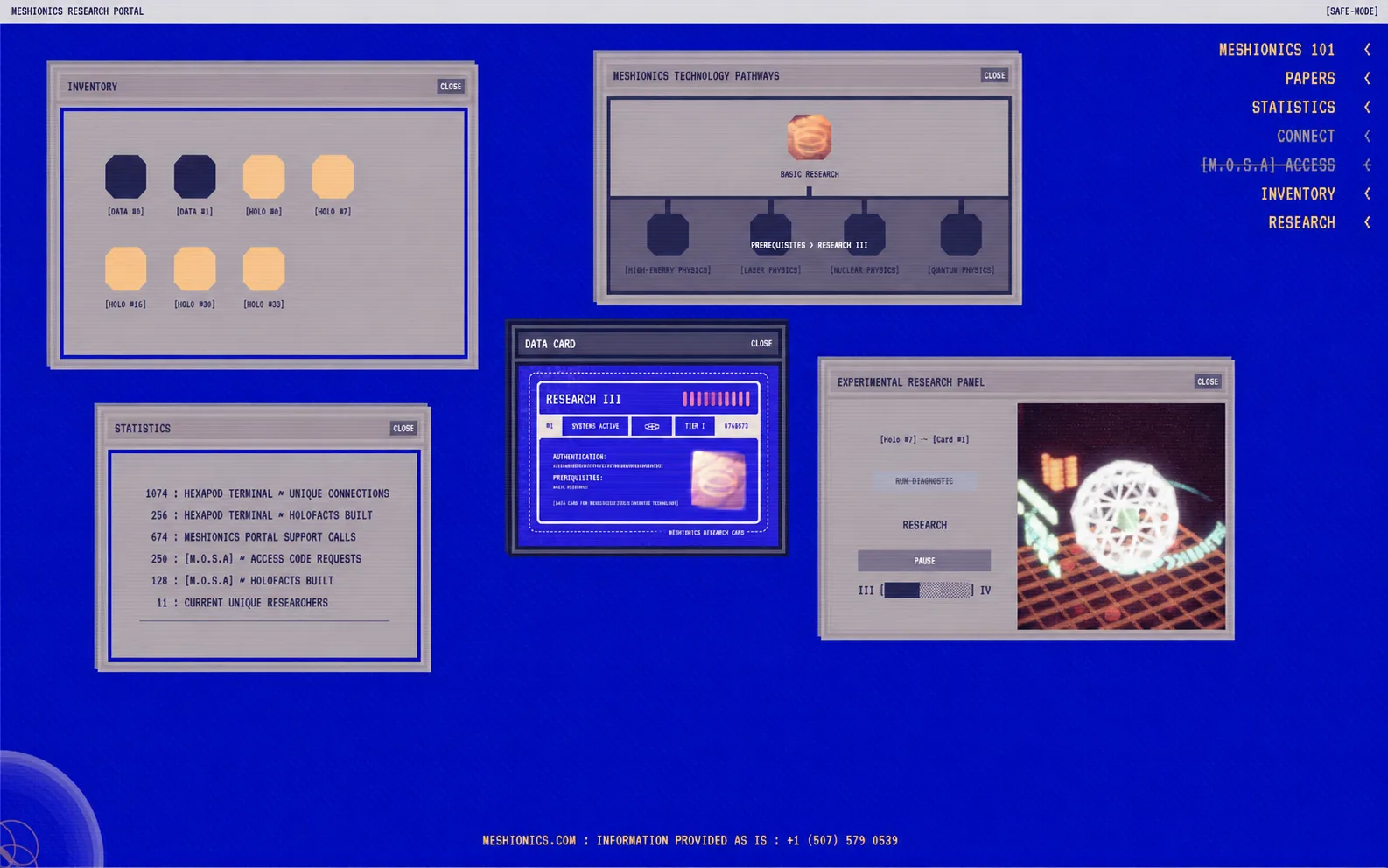Select the HOLO #7 inventory item
1388x868 pixels.
click(x=333, y=177)
